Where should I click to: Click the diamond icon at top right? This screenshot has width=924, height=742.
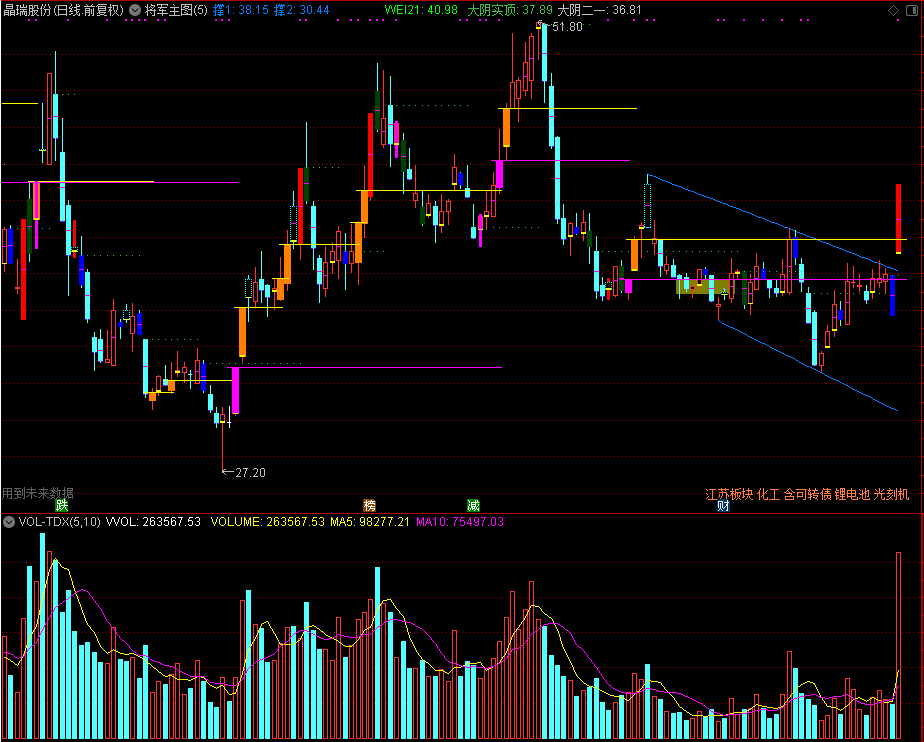click(x=893, y=10)
